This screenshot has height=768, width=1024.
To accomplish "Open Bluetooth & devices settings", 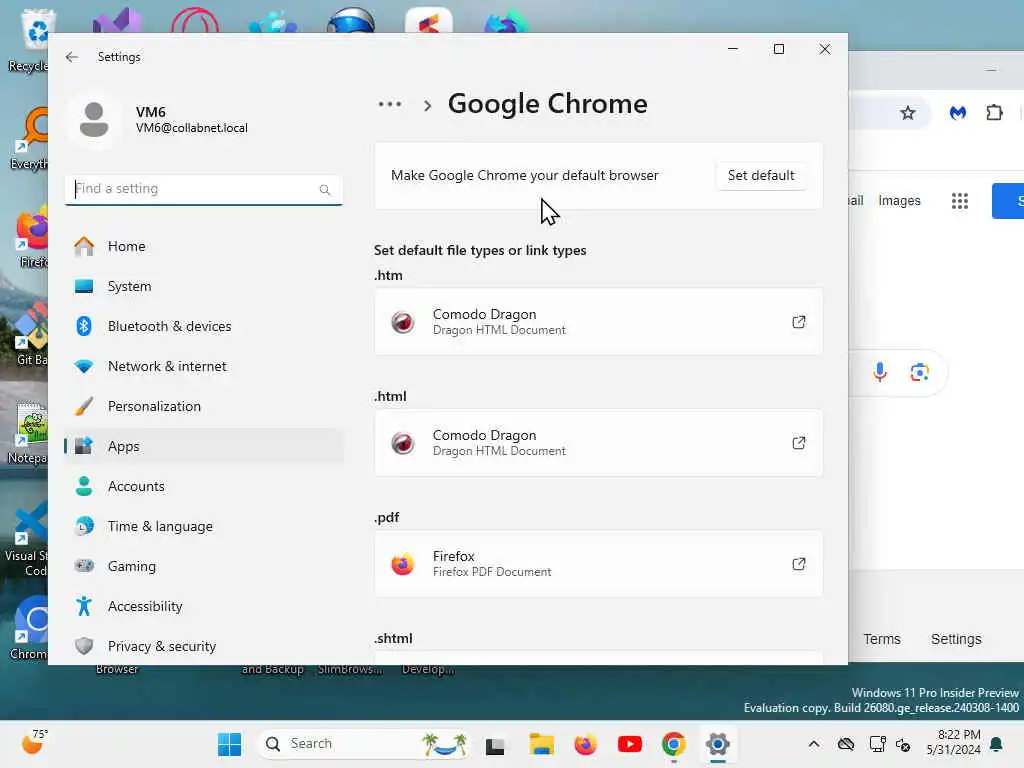I will pyautogui.click(x=204, y=326).
